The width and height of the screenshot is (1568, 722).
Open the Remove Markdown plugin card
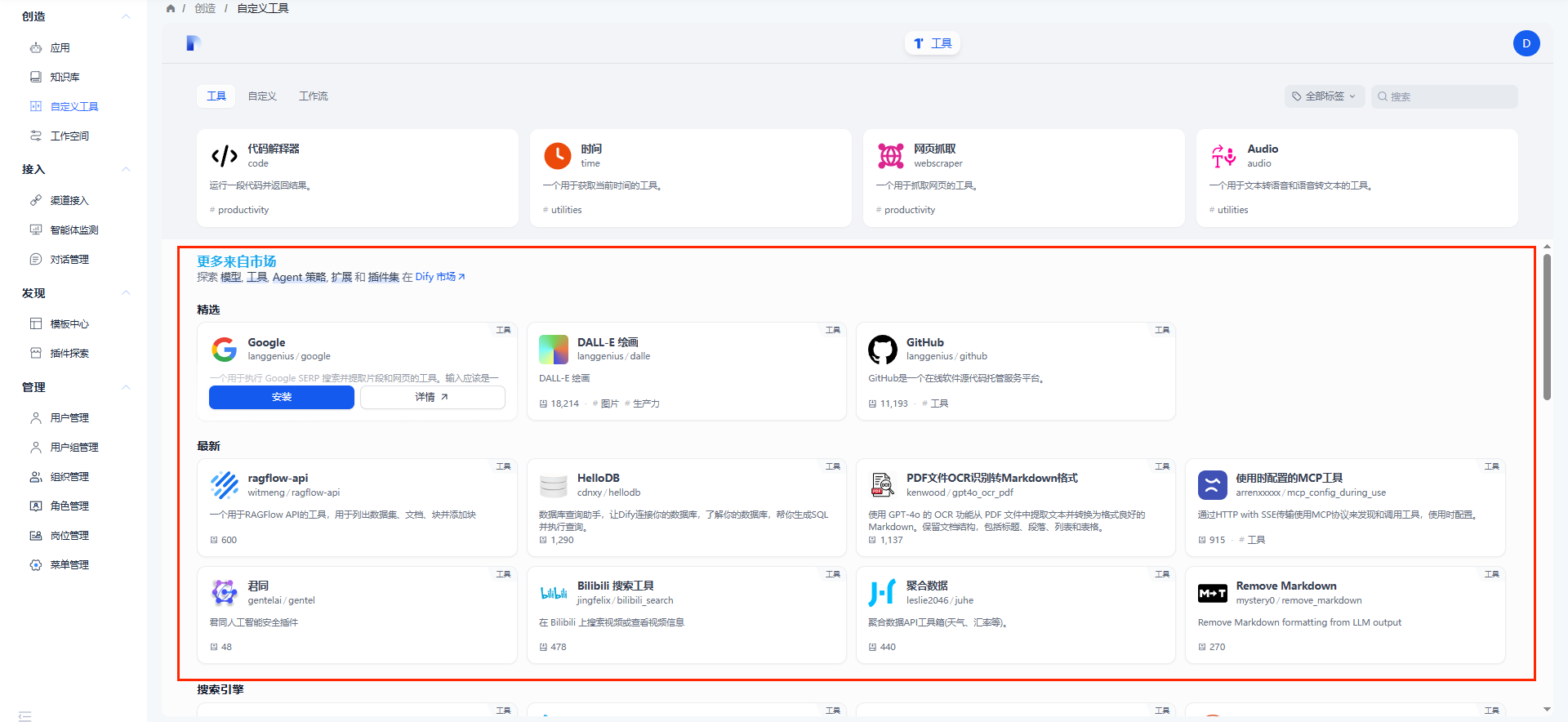(x=1345, y=615)
